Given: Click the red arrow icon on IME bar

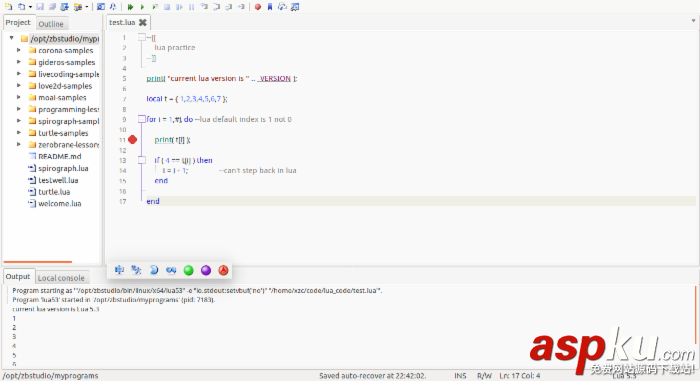Looking at the screenshot, I should (x=223, y=270).
